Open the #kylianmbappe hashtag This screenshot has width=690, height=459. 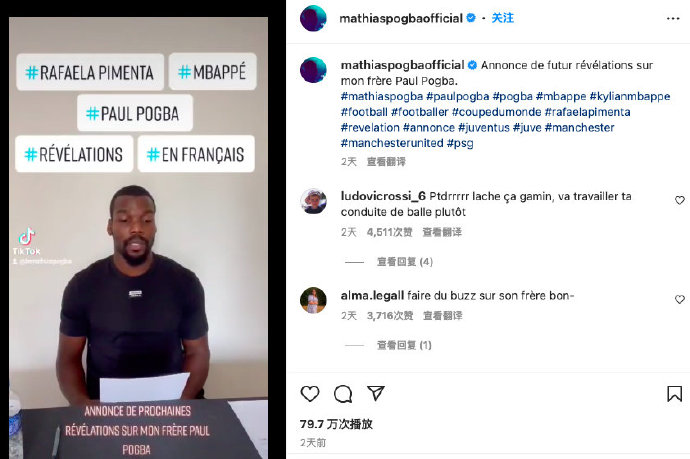click(x=630, y=96)
